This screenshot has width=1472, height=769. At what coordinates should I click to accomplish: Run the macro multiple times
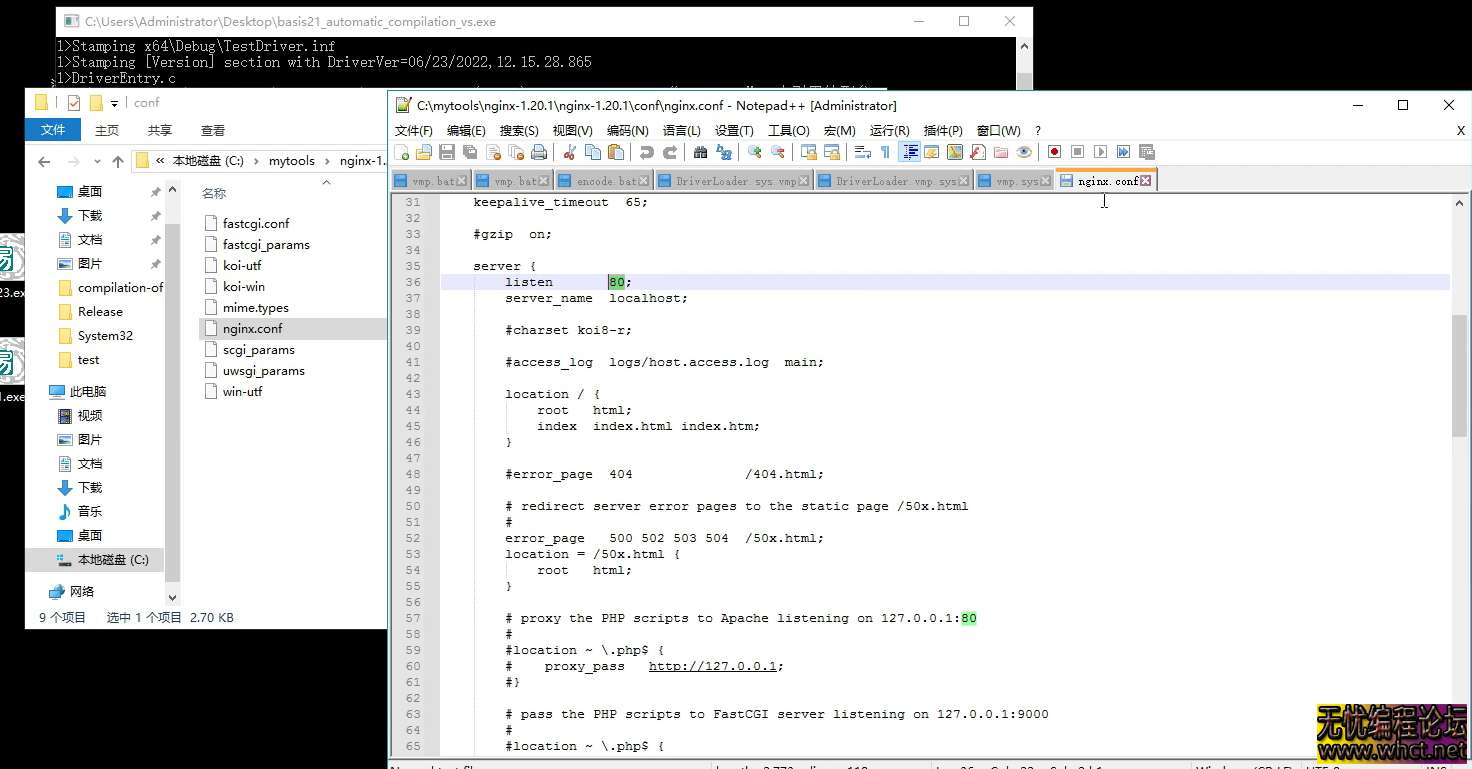click(x=1122, y=151)
